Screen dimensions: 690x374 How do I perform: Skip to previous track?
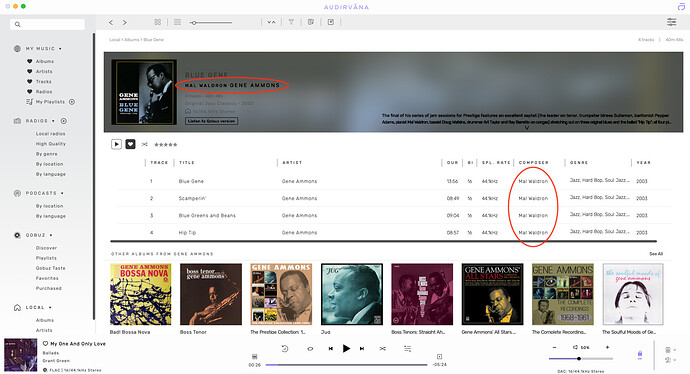click(x=330, y=348)
